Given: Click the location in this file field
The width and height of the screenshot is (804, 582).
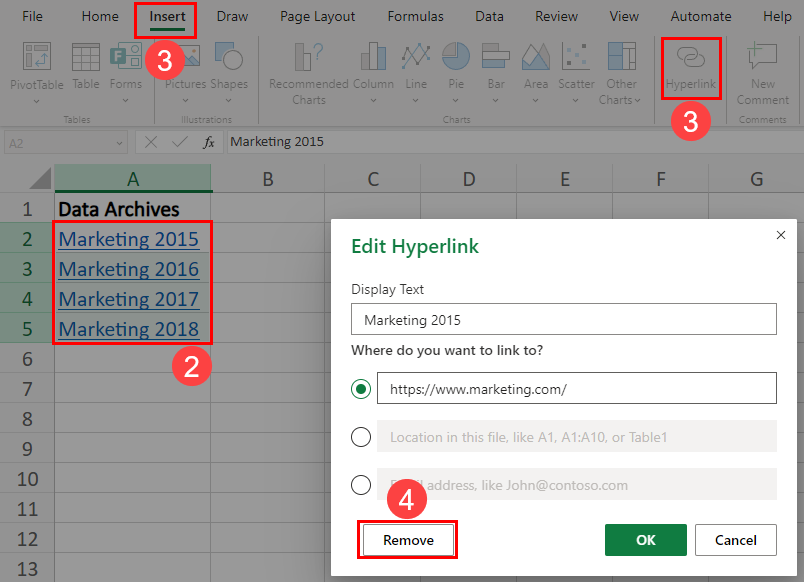Looking at the screenshot, I should (x=577, y=436).
